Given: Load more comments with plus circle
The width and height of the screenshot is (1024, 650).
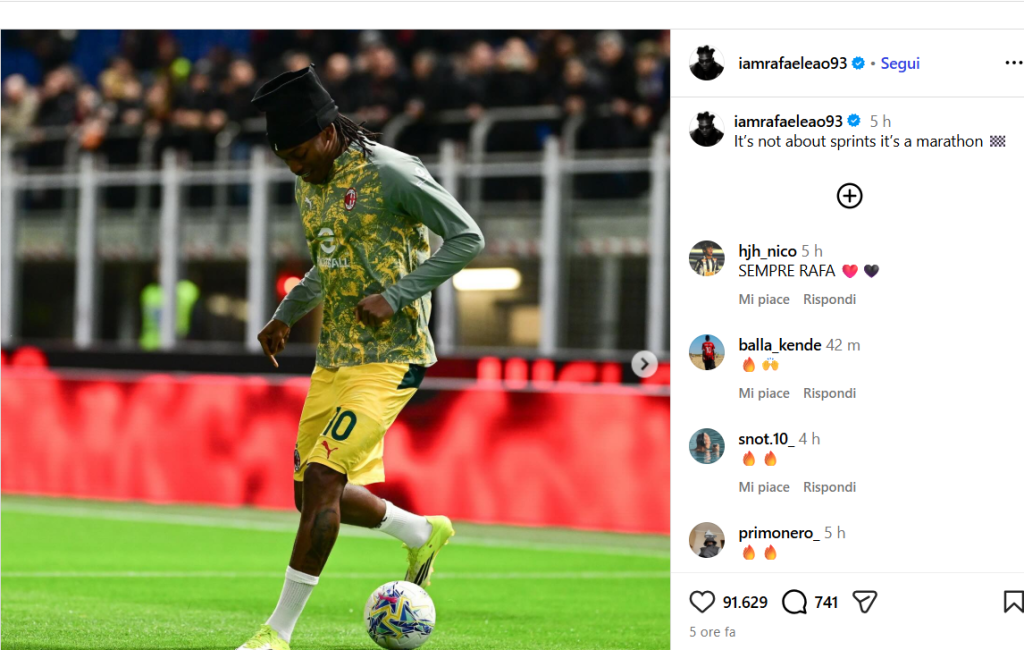Looking at the screenshot, I should tap(849, 196).
